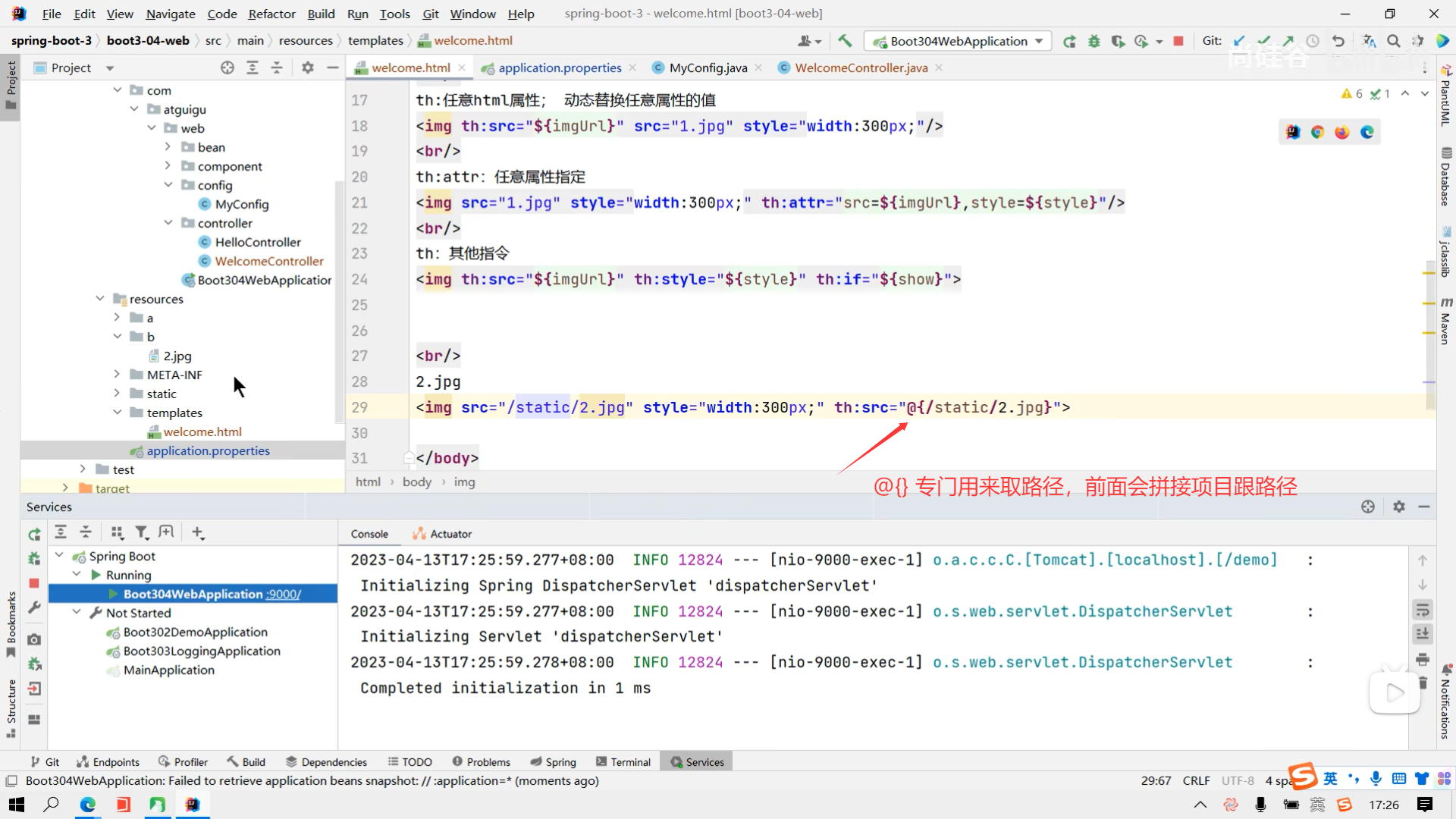Open the Terminal tool window button
Screen dimensions: 1456x819
click(623, 762)
